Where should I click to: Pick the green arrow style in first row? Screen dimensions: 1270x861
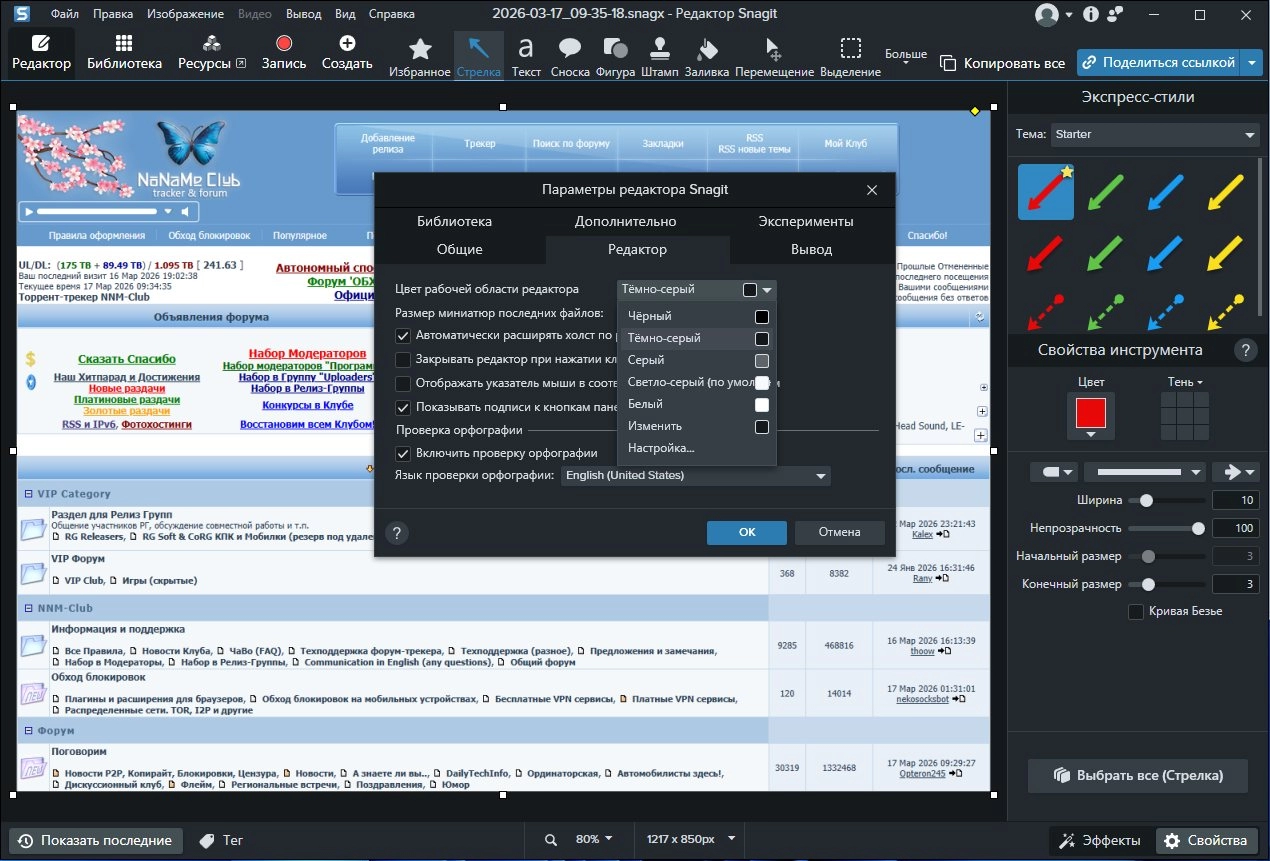1107,192
